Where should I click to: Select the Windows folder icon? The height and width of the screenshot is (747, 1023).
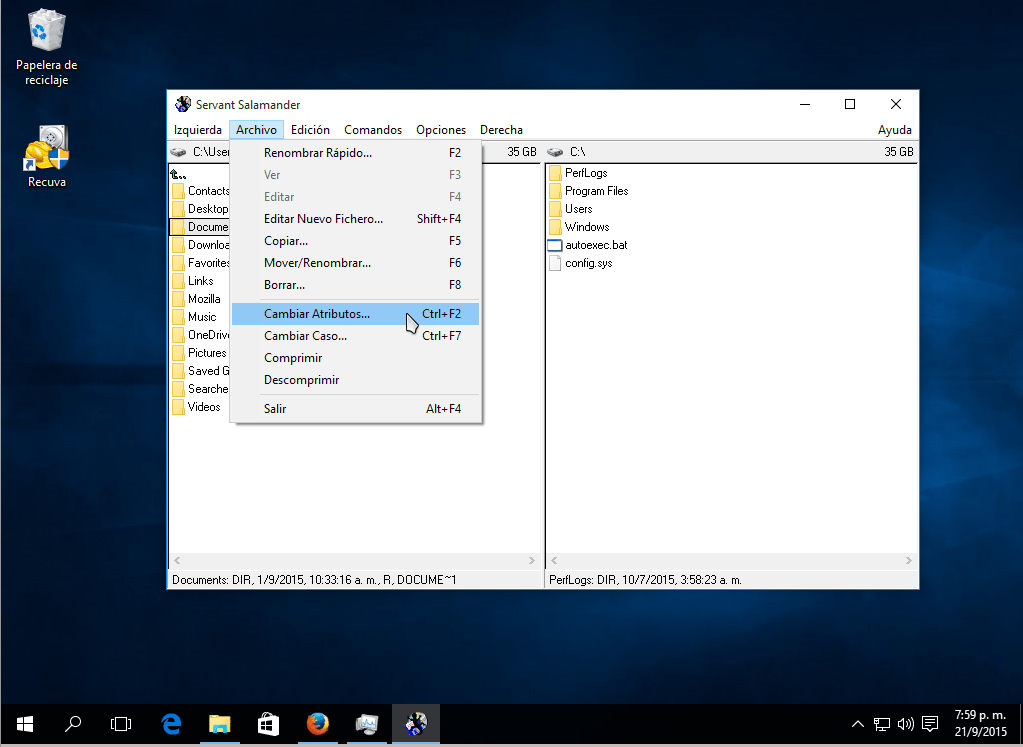[x=555, y=227]
